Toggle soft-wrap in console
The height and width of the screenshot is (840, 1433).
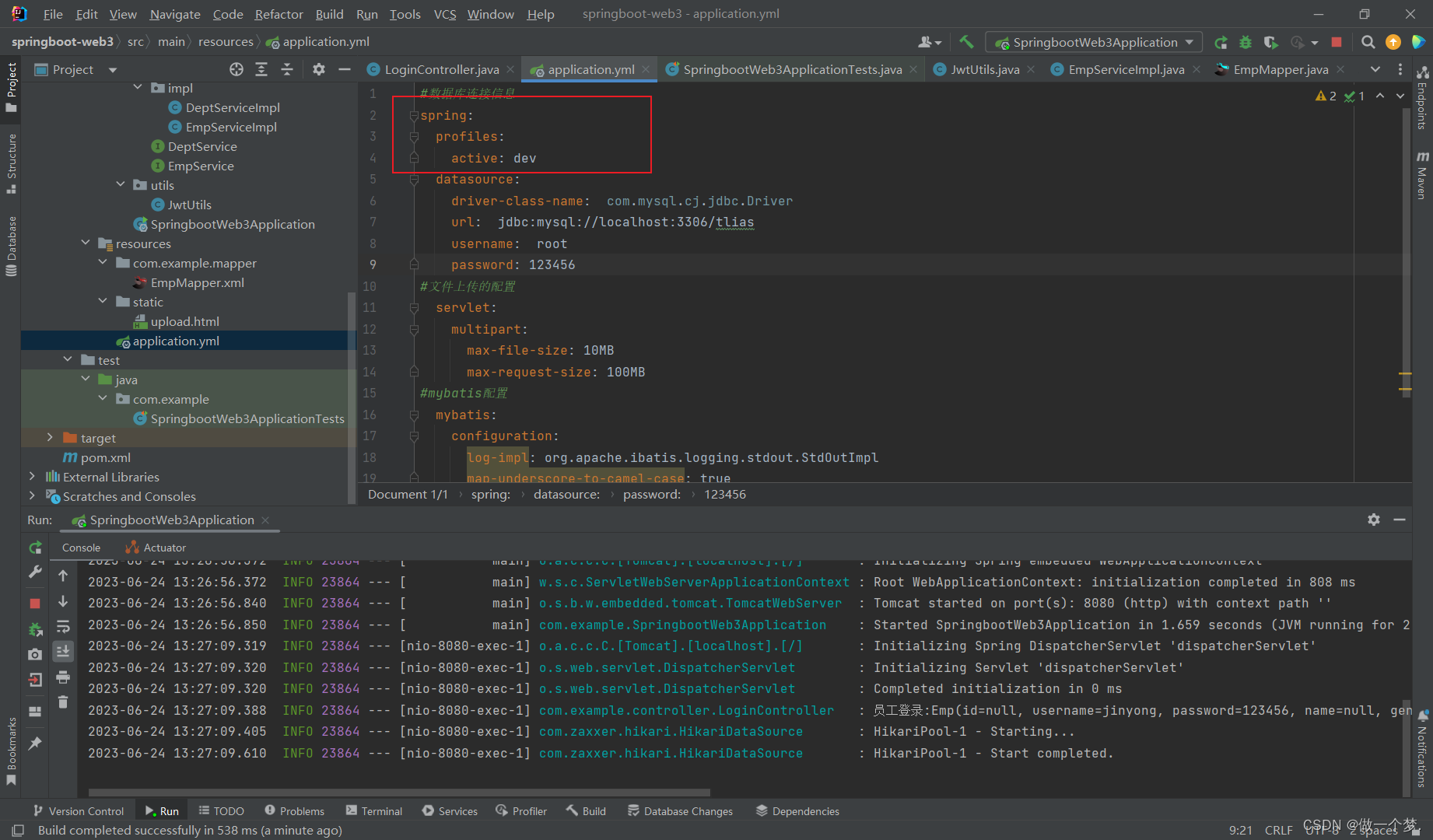tap(63, 626)
